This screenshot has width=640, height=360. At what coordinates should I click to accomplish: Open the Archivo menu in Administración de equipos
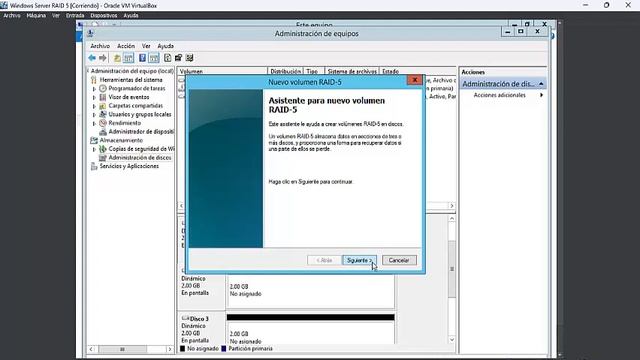pos(100,46)
